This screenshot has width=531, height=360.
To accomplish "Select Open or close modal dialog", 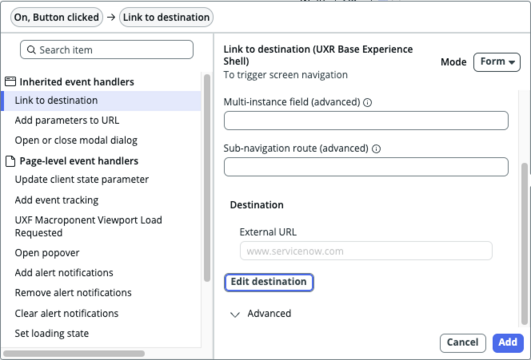I will click(x=76, y=140).
